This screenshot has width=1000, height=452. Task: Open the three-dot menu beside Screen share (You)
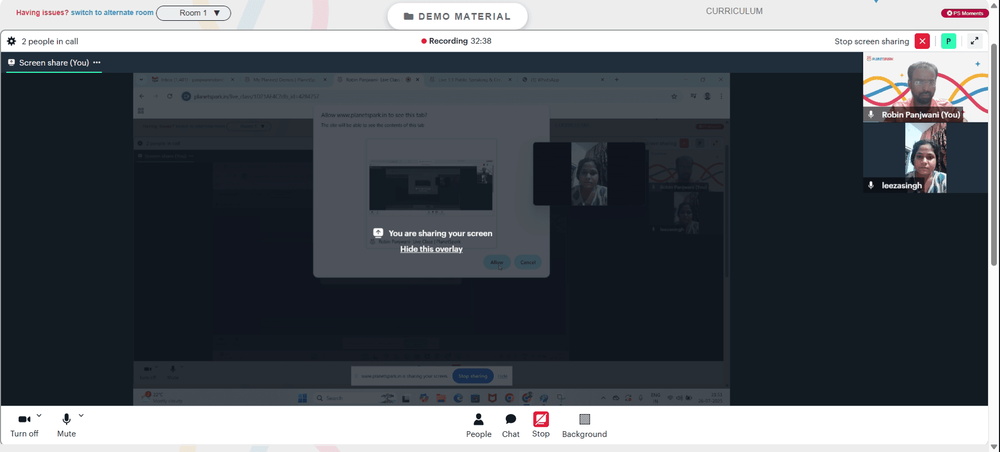tap(97, 62)
